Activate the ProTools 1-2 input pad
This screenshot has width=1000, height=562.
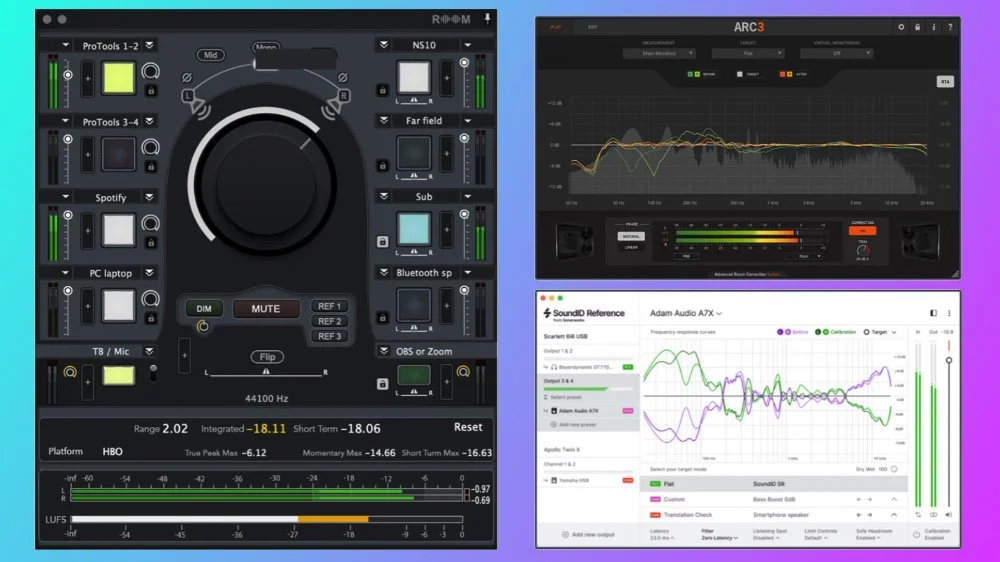coord(119,78)
